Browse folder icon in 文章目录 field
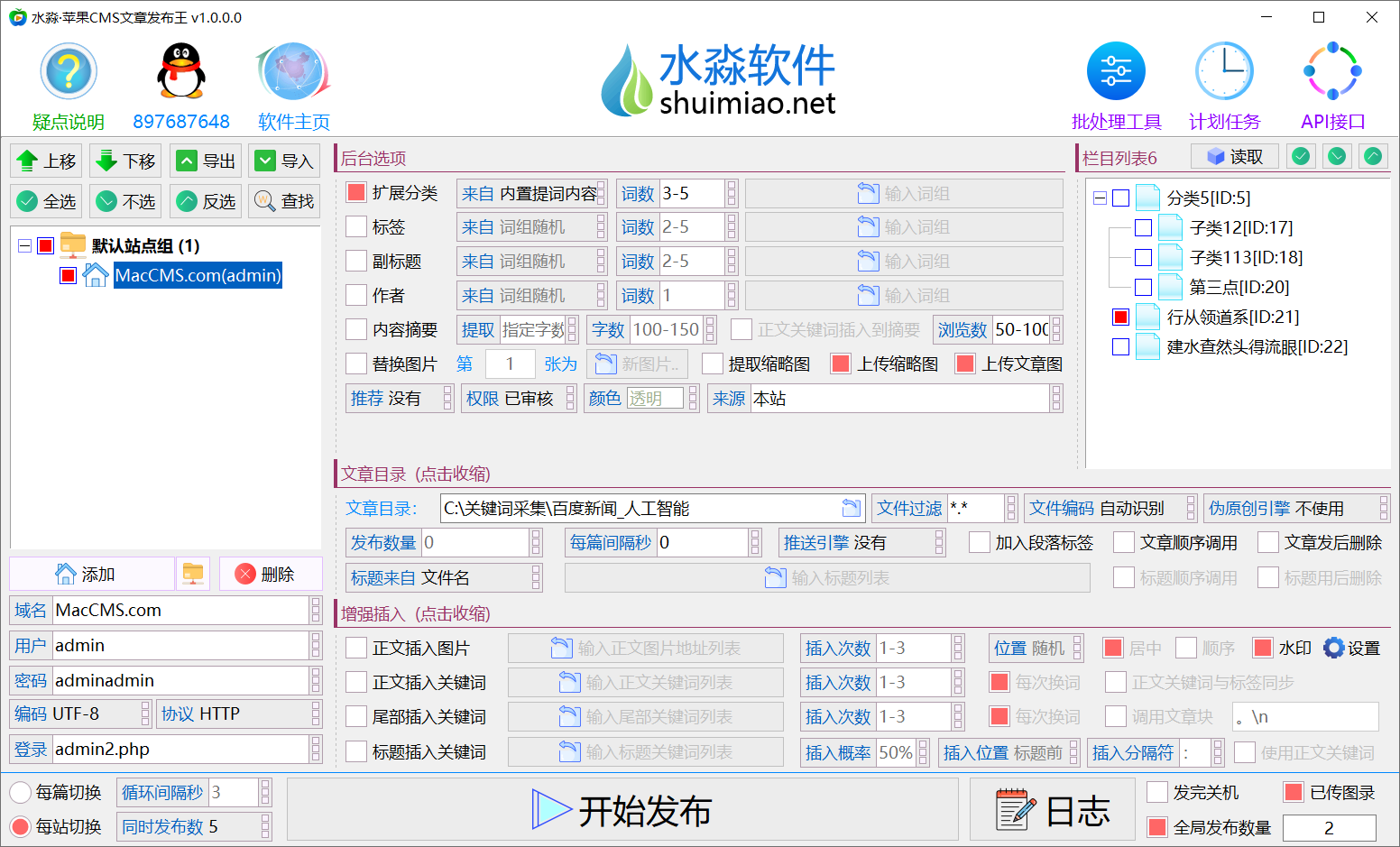 (851, 507)
